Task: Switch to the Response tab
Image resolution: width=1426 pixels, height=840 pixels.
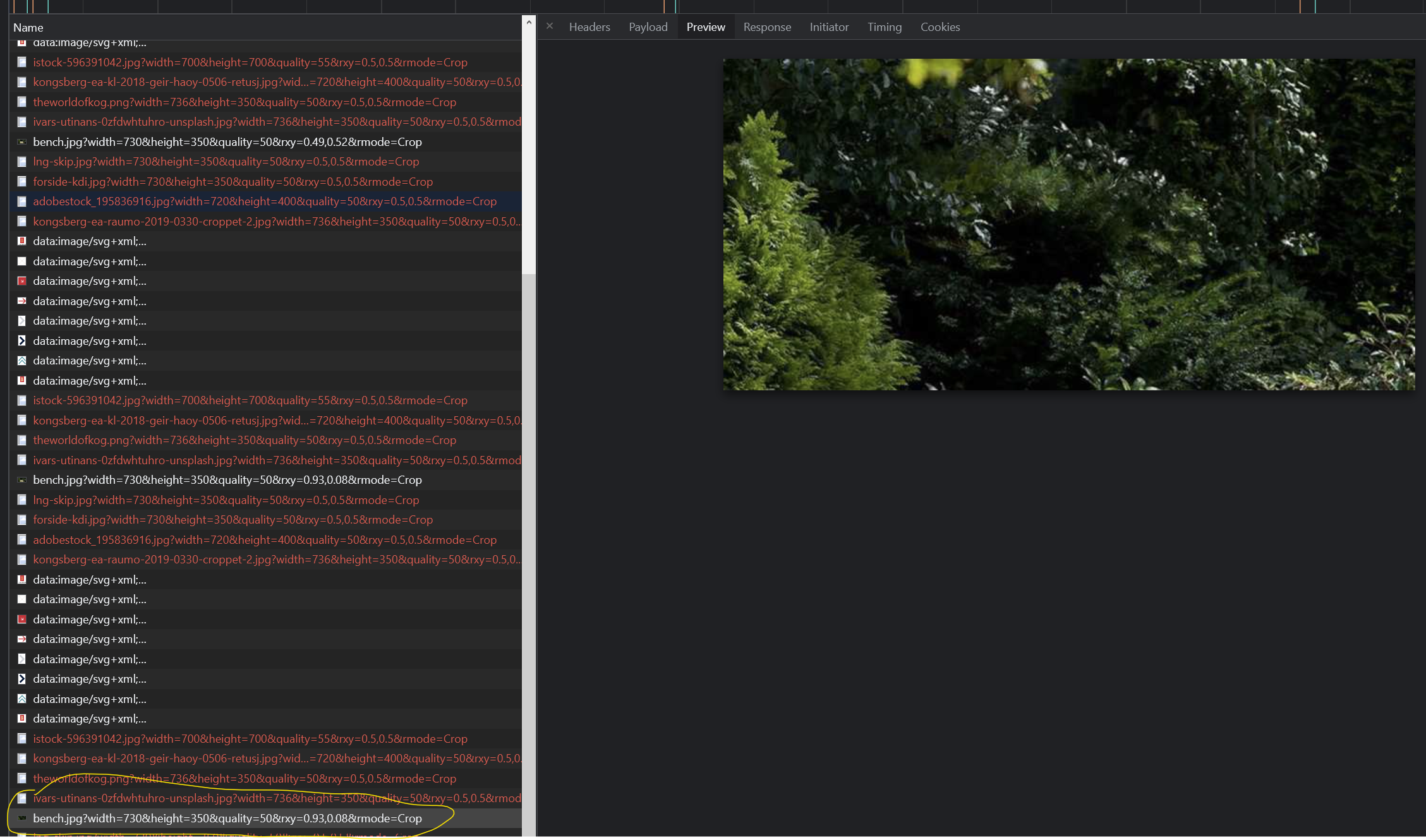Action: (767, 27)
